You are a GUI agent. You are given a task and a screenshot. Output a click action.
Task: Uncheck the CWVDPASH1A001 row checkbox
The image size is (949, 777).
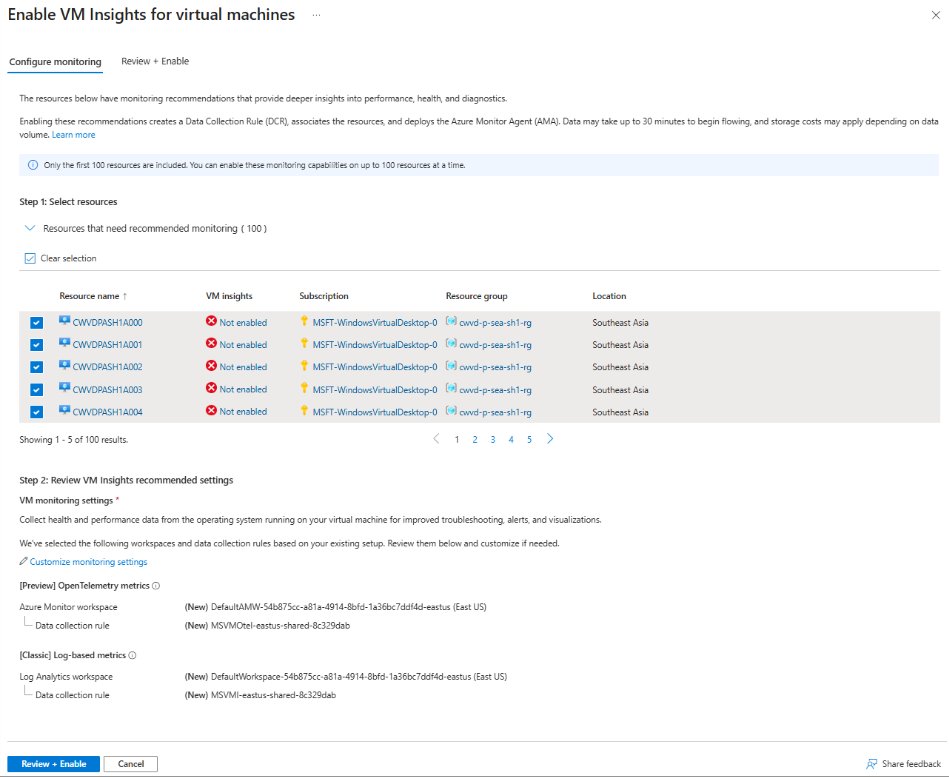point(36,345)
